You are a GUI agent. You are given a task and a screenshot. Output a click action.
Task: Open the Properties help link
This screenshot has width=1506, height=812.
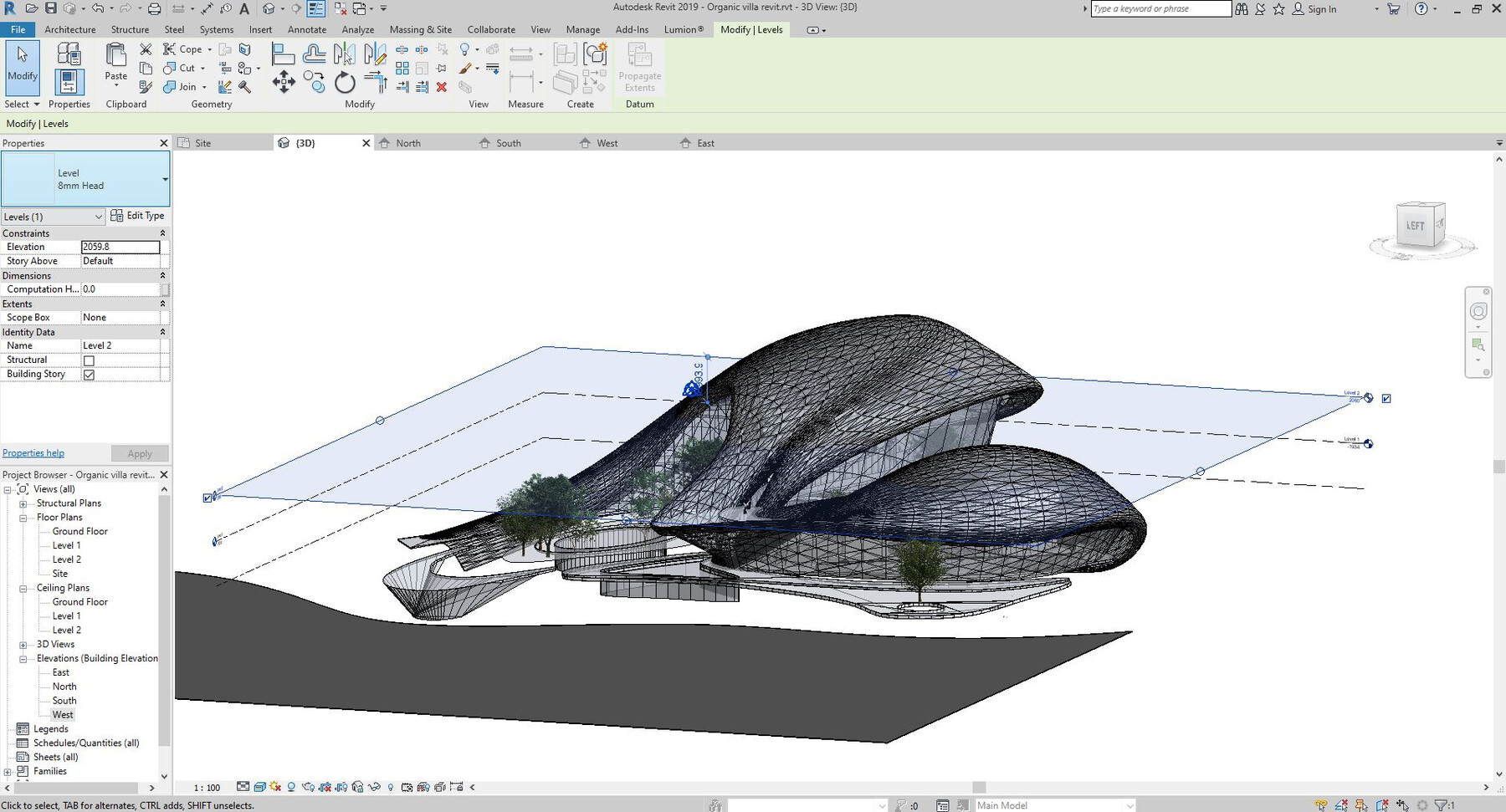pyautogui.click(x=33, y=452)
